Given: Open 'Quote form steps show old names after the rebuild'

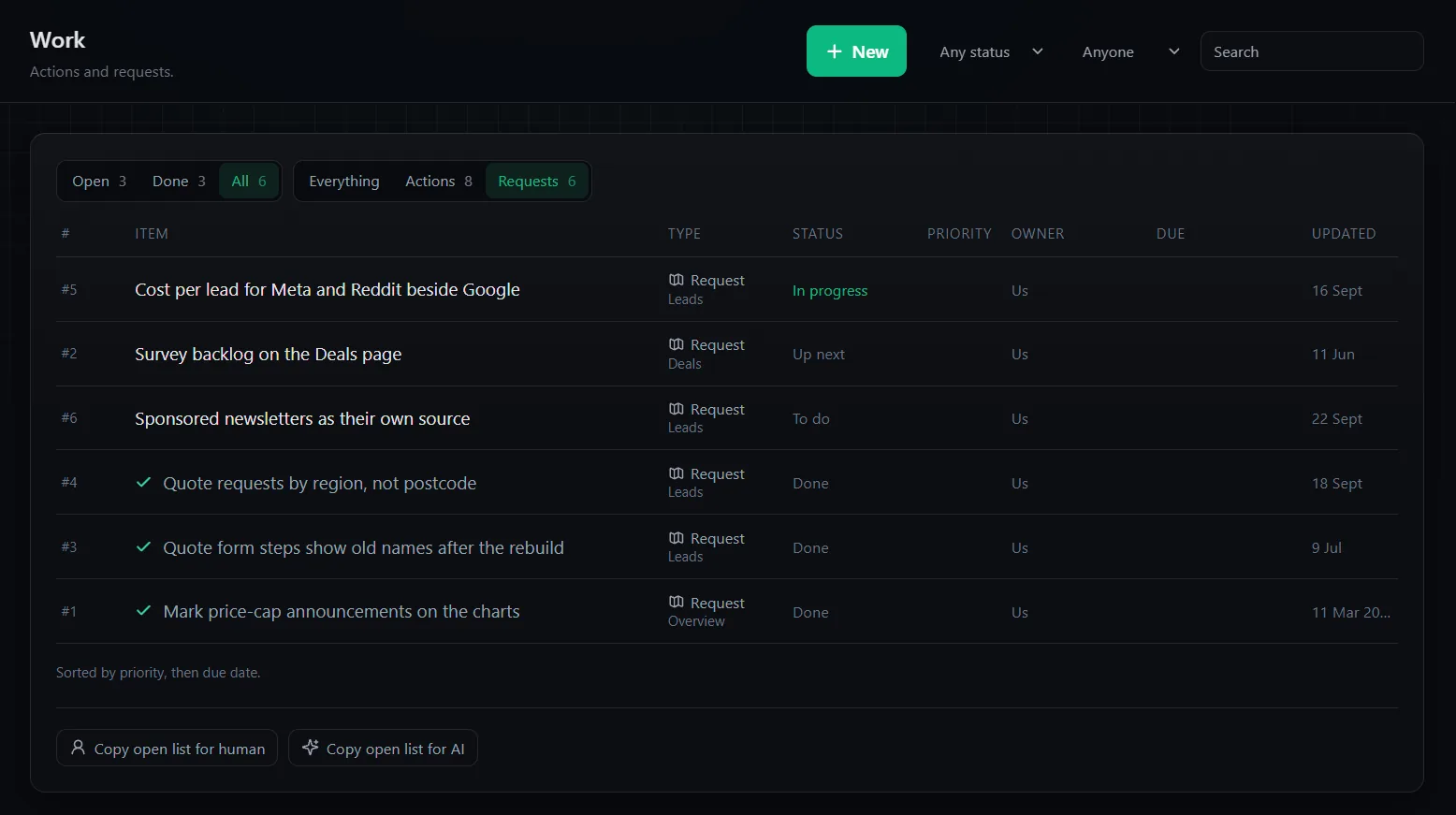Looking at the screenshot, I should coord(364,548).
